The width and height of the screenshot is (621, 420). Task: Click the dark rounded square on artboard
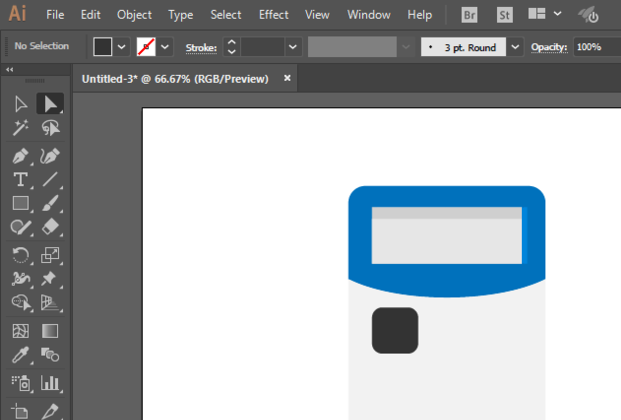[395, 330]
